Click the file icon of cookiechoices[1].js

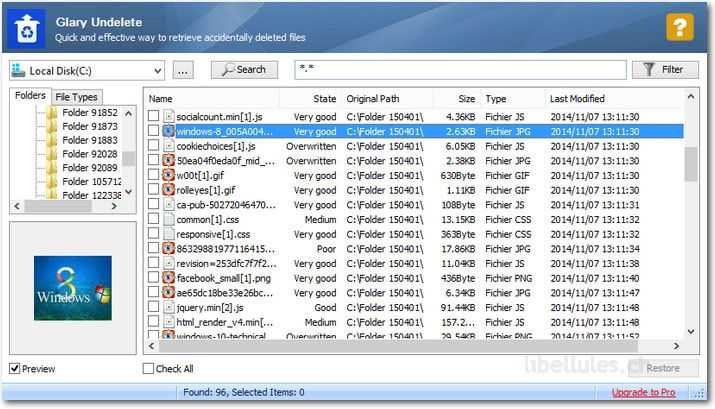[169, 146]
